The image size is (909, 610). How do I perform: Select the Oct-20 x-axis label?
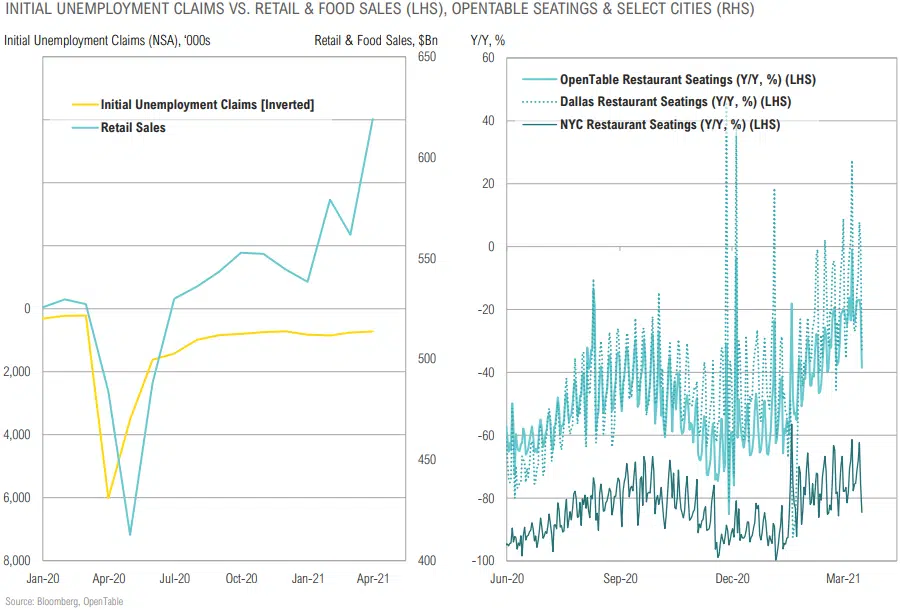[242, 579]
